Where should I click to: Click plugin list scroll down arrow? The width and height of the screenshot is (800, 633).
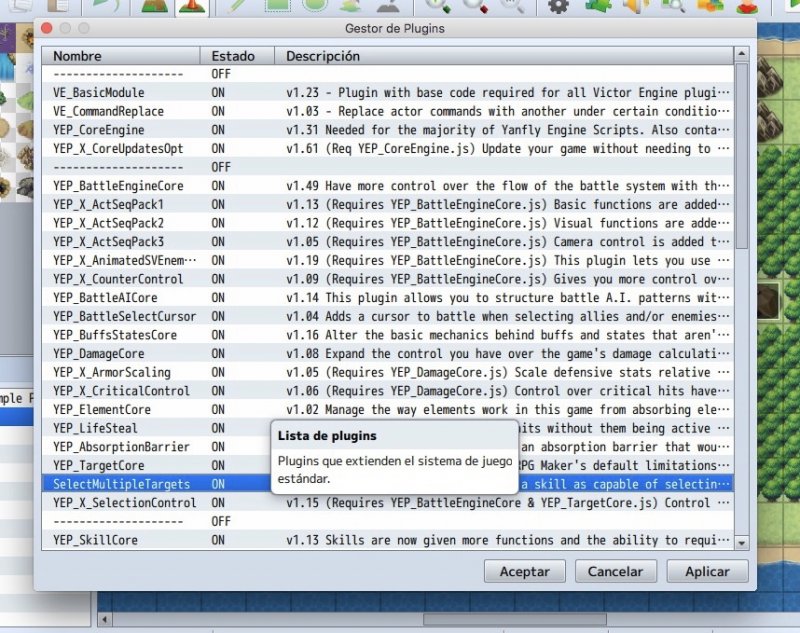pyautogui.click(x=741, y=543)
